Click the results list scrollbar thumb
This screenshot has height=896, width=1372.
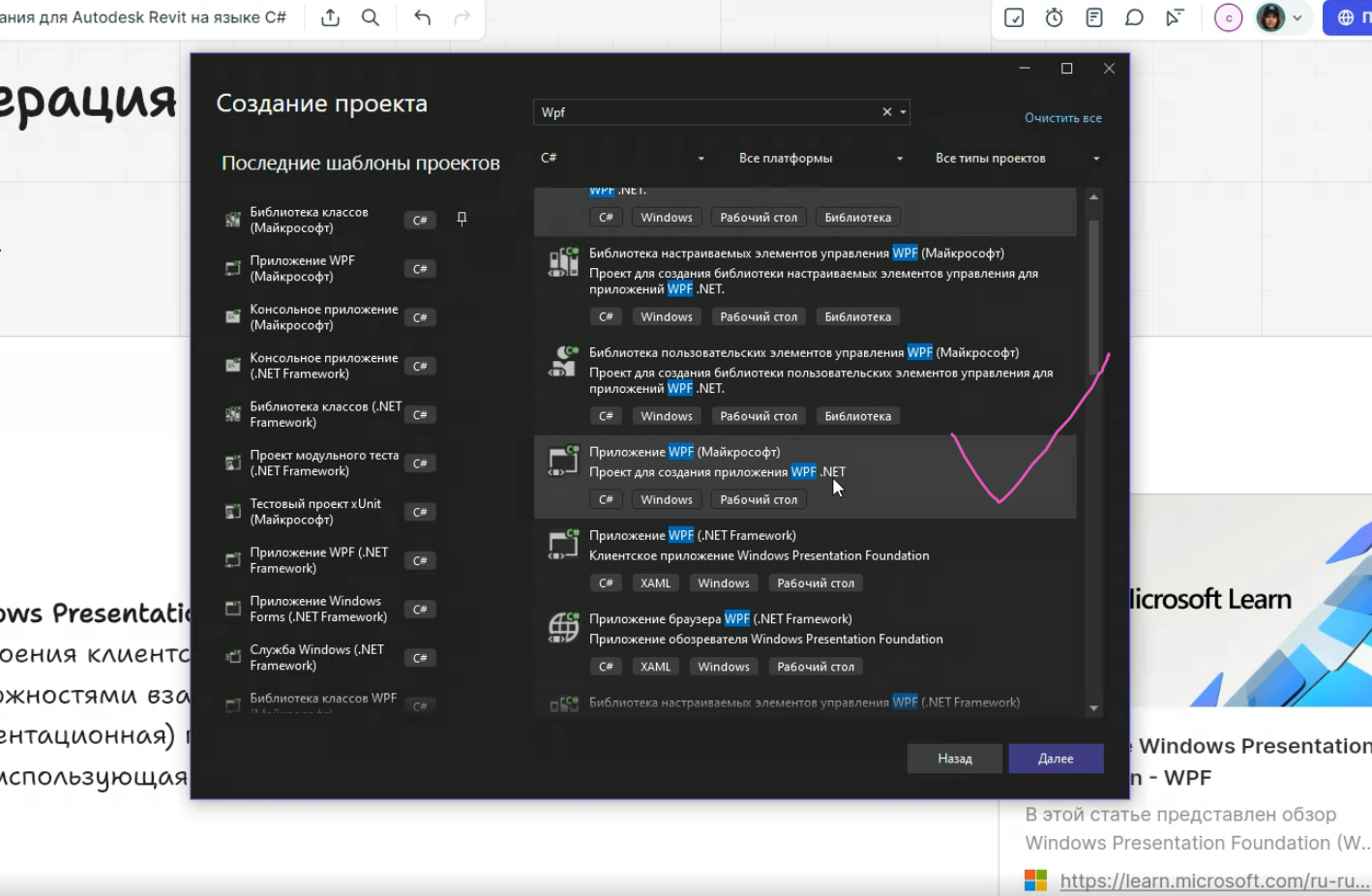[x=1093, y=297]
